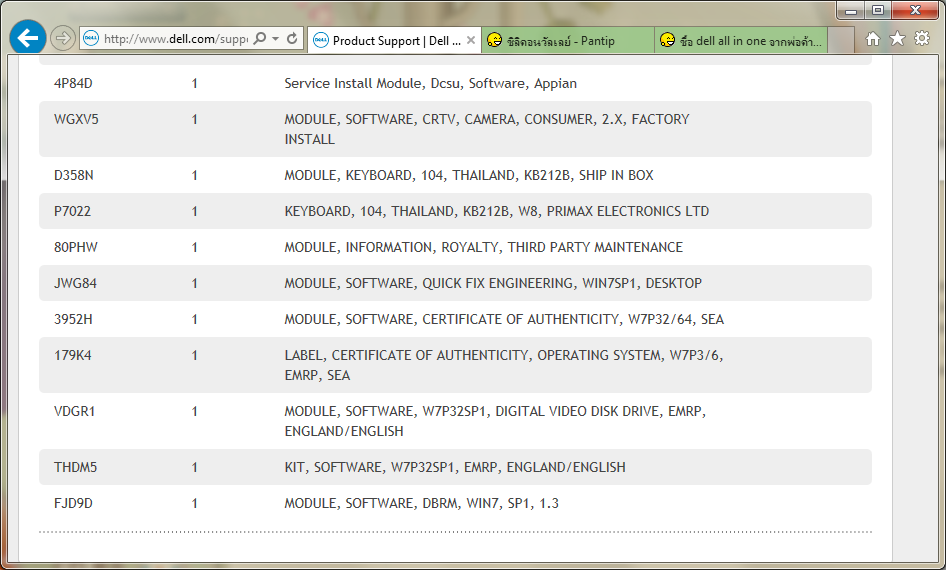Go back with the browser Back arrow

coord(28,39)
